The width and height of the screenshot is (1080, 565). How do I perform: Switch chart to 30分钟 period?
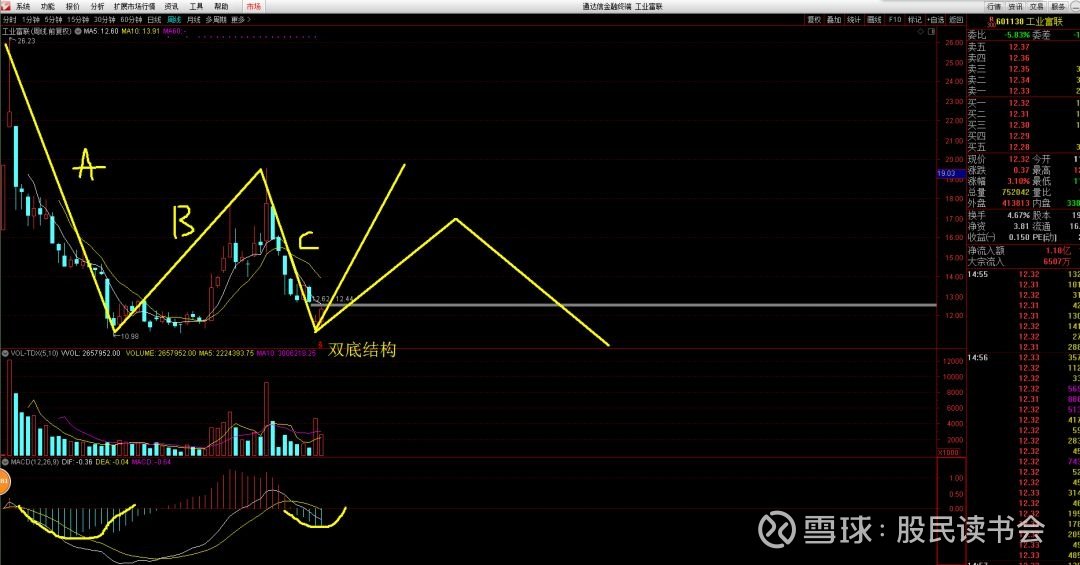(x=105, y=20)
